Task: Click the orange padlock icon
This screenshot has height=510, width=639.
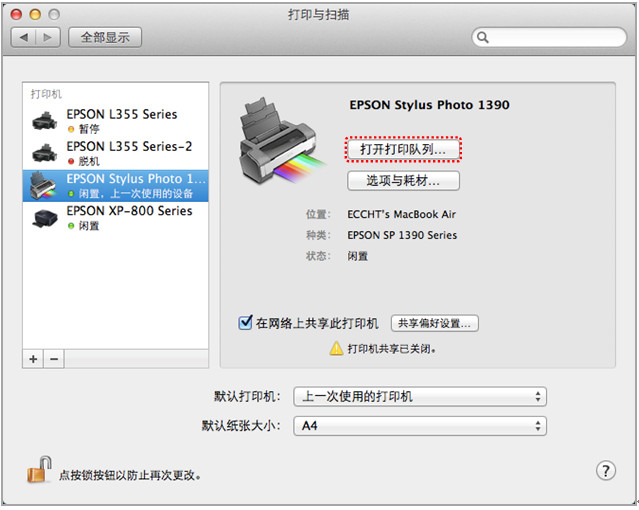Action: point(40,469)
